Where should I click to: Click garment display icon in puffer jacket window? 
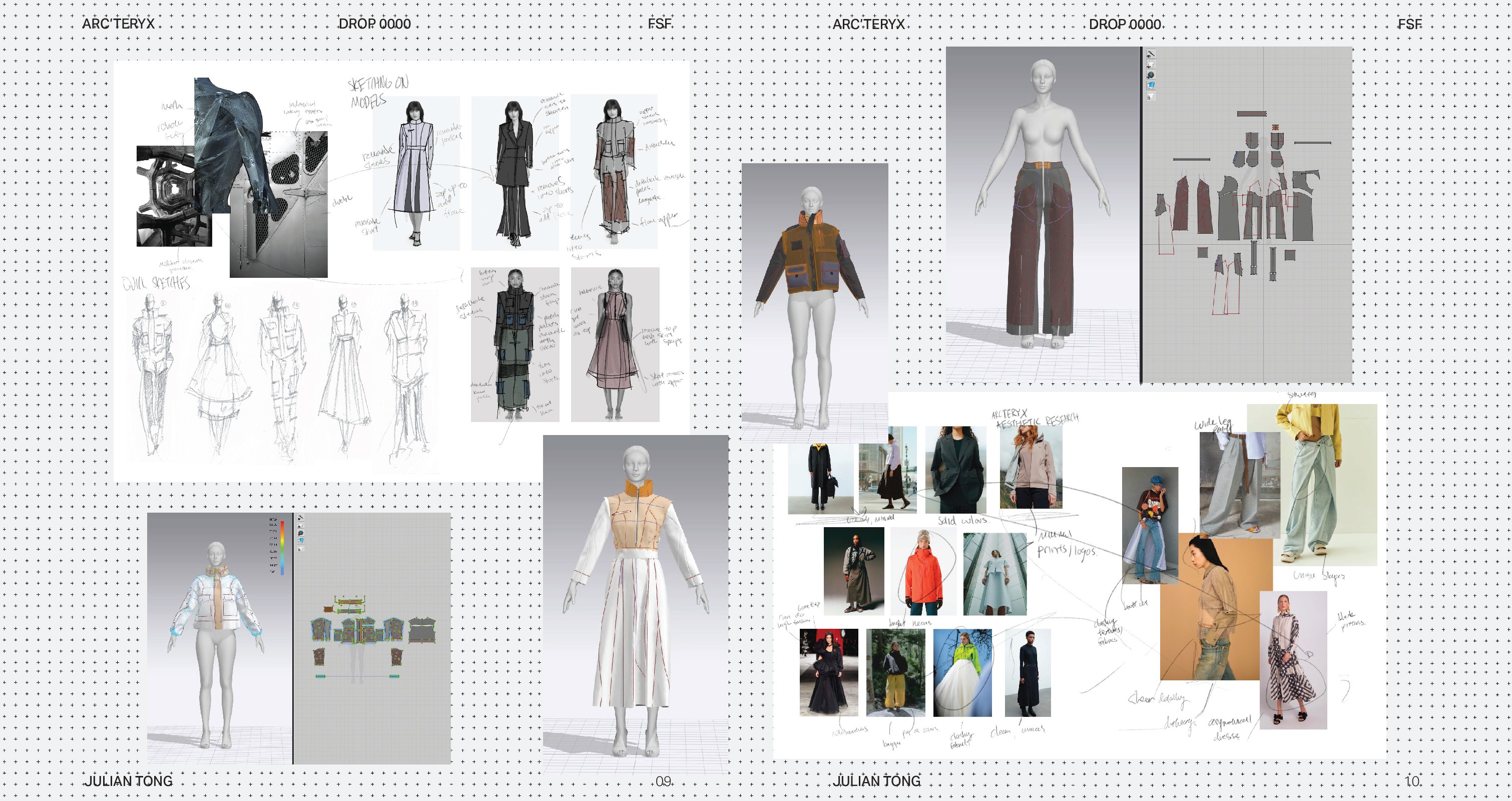[300, 526]
